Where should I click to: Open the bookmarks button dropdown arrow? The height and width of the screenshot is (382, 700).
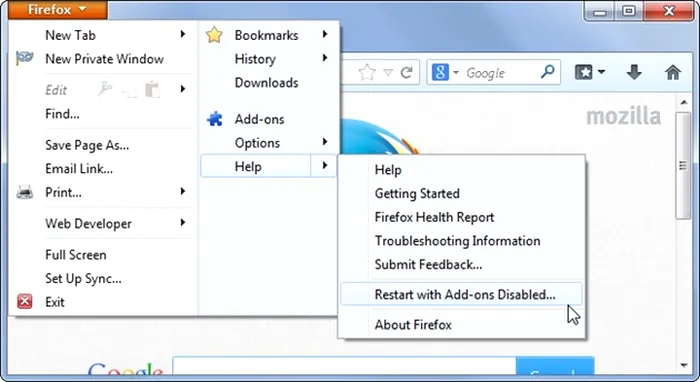coord(601,72)
